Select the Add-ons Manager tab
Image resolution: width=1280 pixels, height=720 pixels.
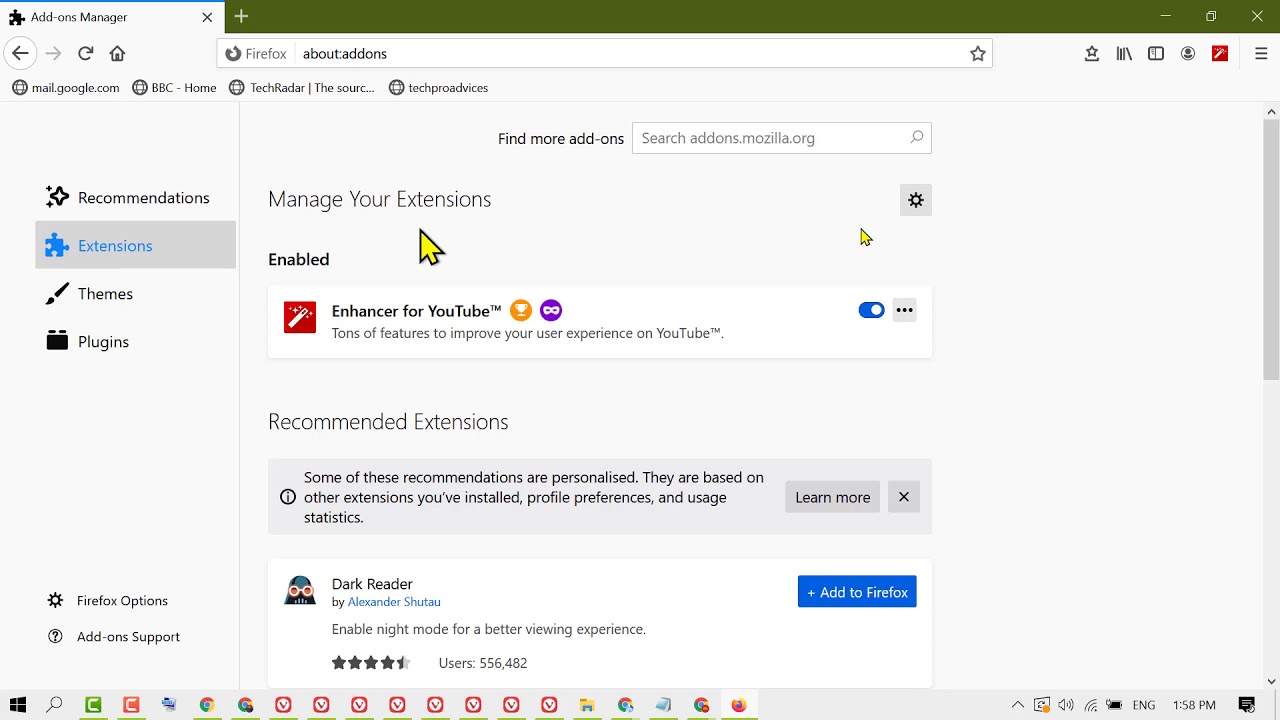point(110,17)
